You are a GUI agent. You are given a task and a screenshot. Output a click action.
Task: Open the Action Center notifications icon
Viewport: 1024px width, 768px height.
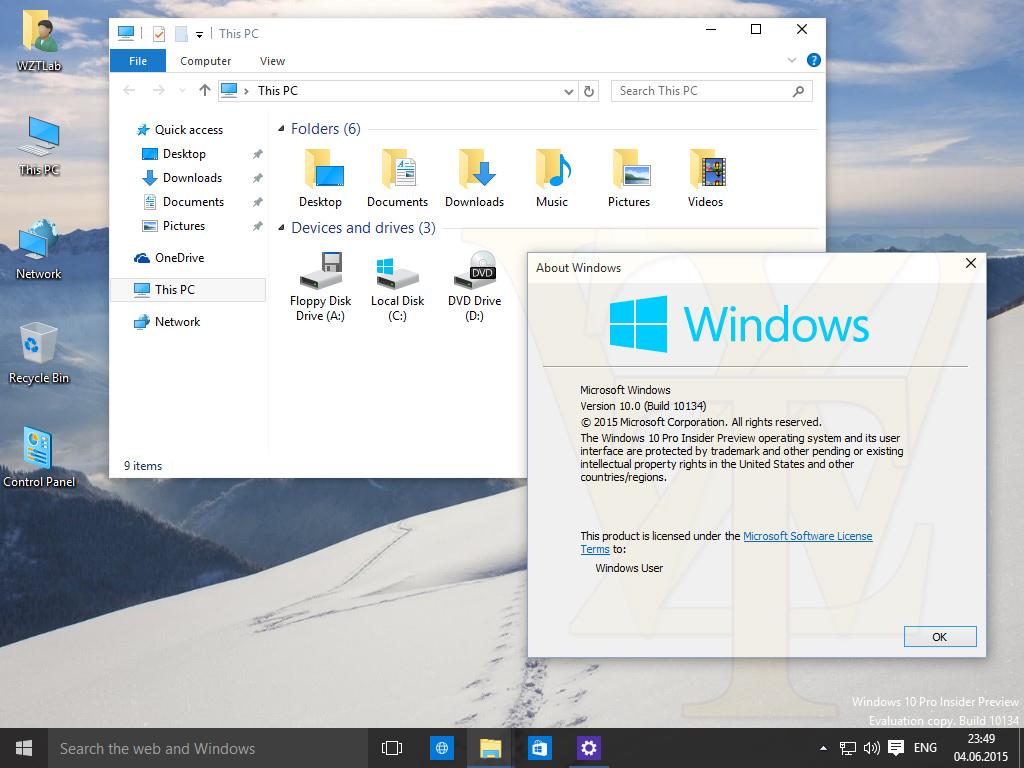[x=896, y=748]
